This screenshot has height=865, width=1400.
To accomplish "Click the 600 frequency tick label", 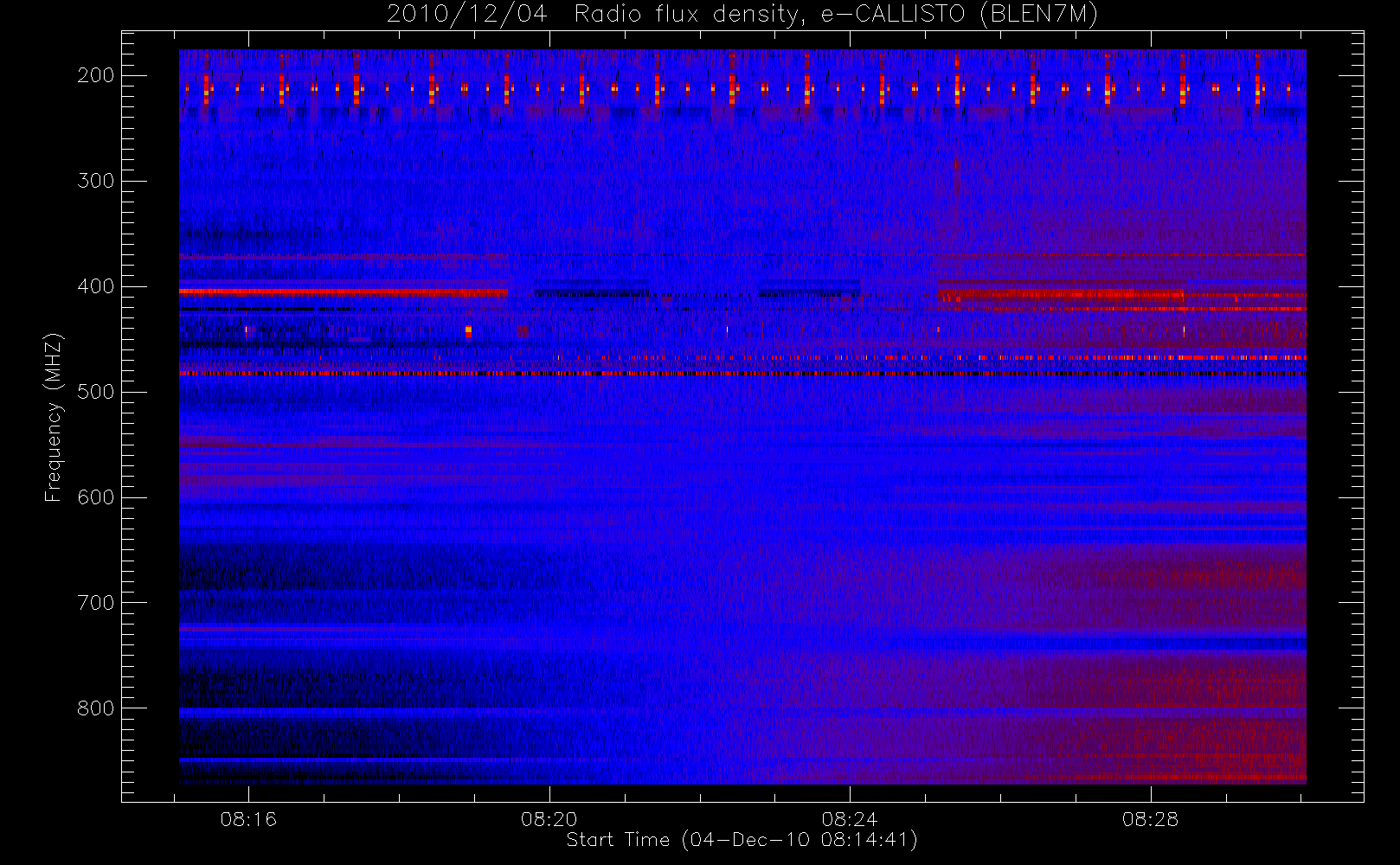I will pos(95,497).
